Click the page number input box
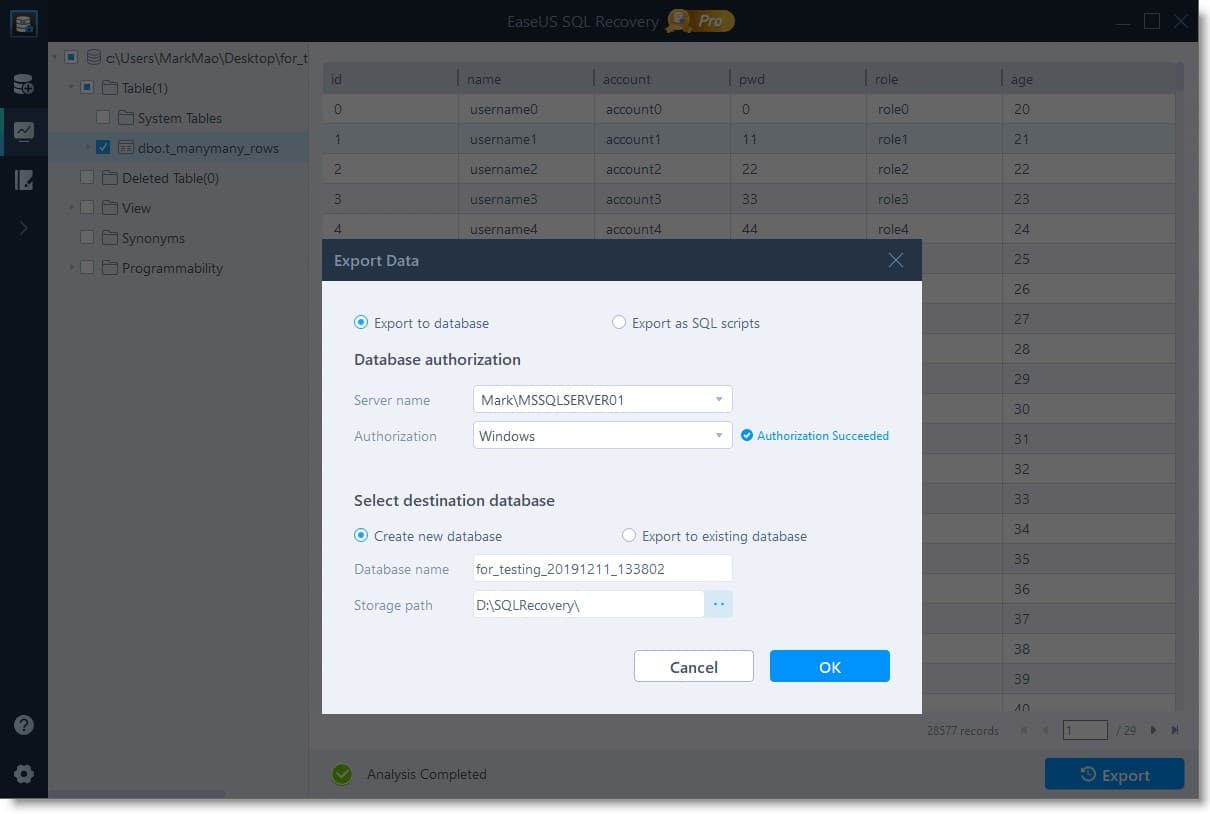This screenshot has width=1210, height=814. tap(1085, 730)
